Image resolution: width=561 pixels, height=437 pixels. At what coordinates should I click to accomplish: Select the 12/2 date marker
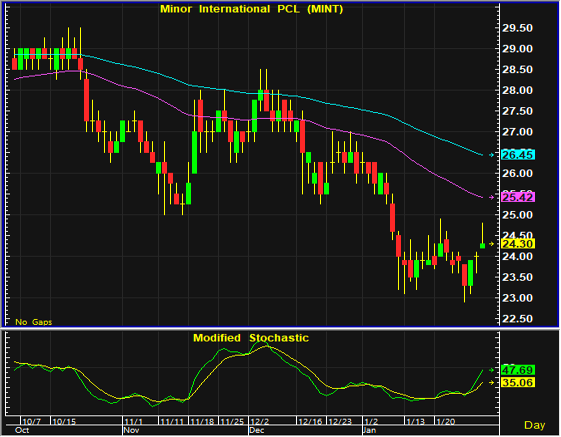coord(259,422)
